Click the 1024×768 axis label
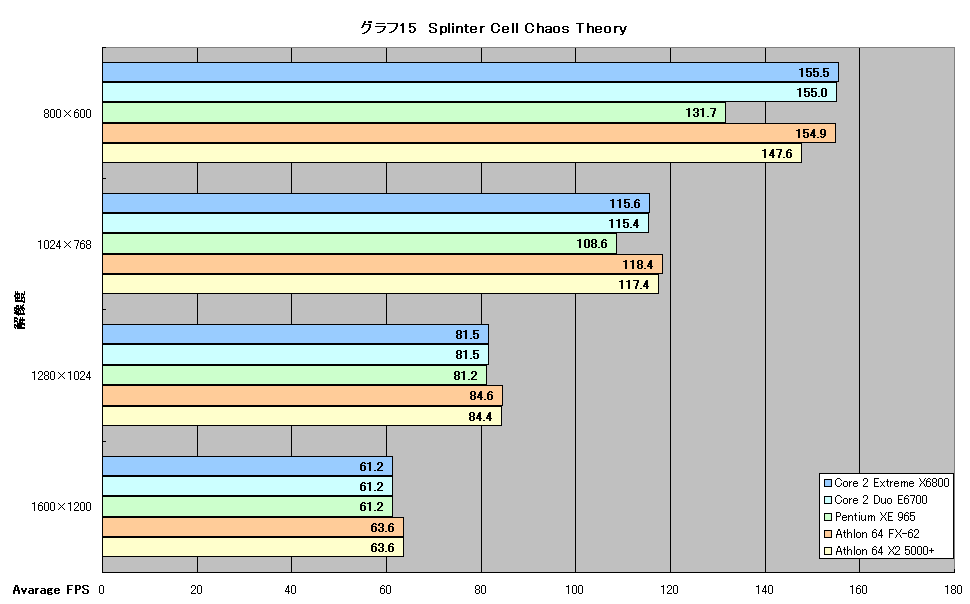Screen dimensions: 970x604 pos(64,245)
